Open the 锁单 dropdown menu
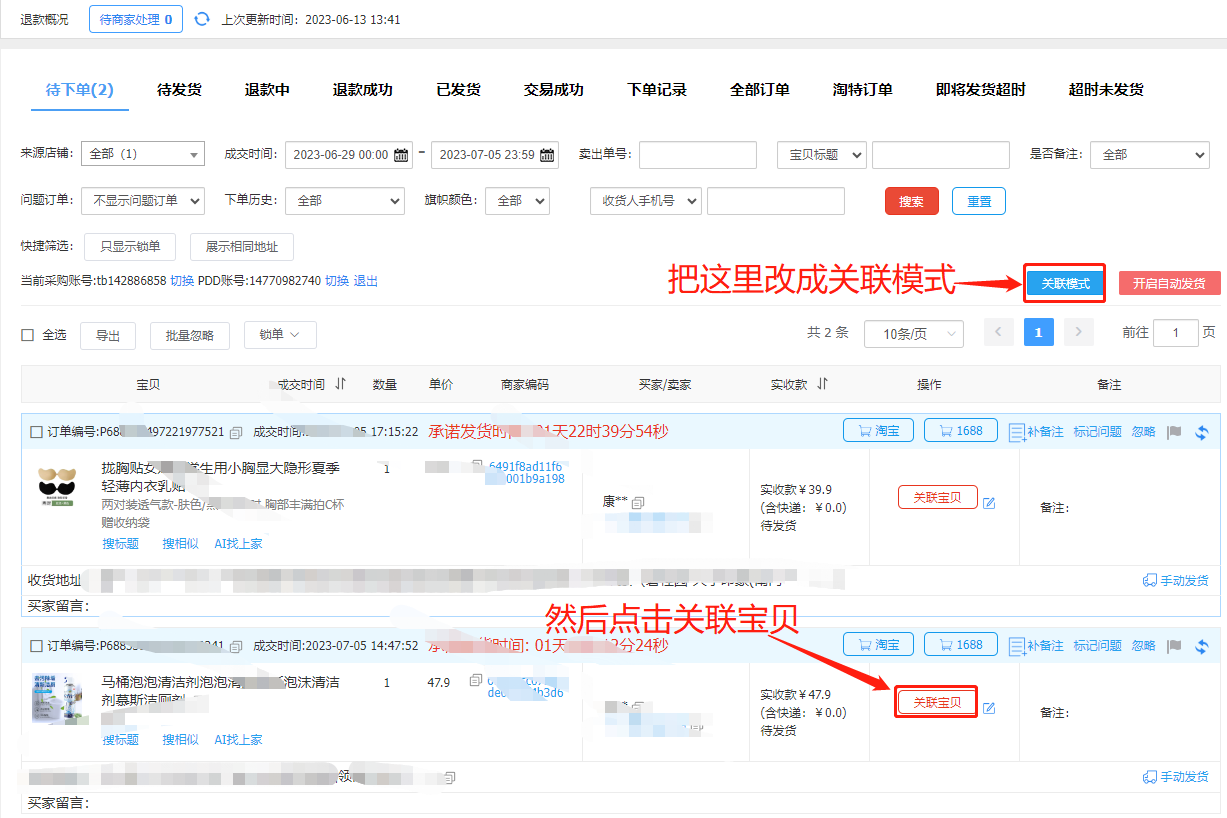1227x818 pixels. tap(279, 335)
